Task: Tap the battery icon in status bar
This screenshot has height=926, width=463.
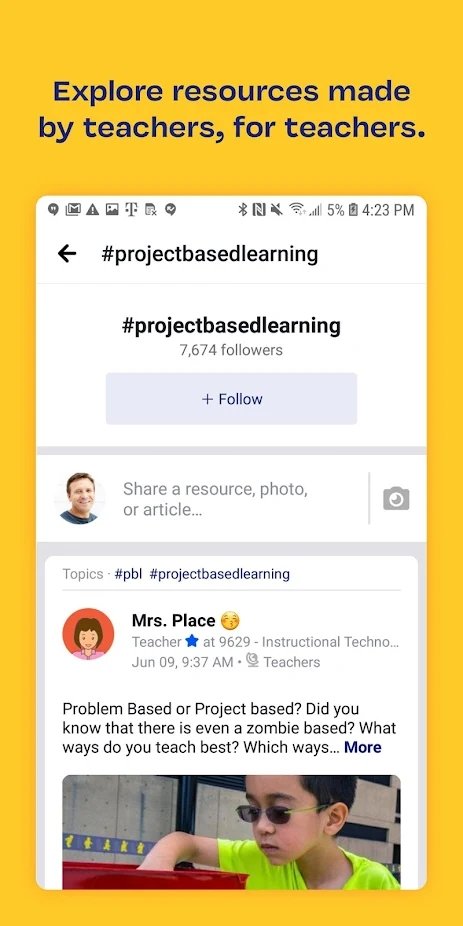Action: tap(353, 209)
